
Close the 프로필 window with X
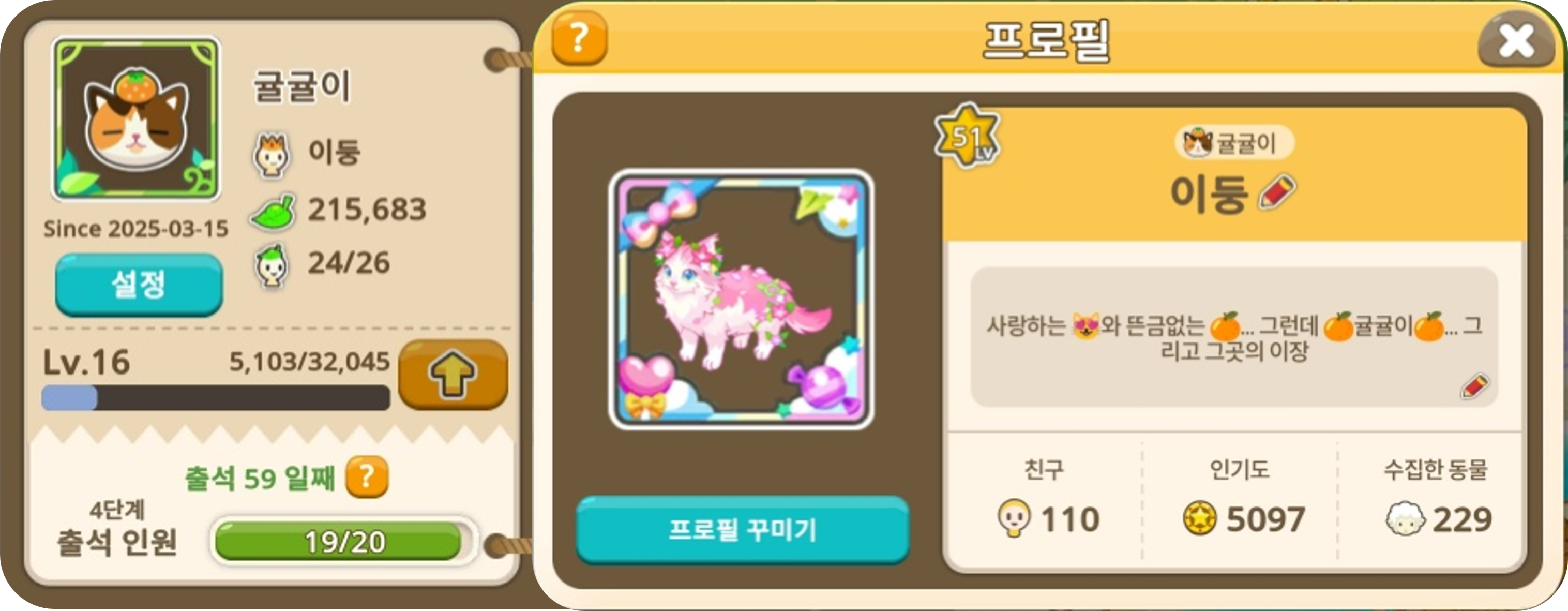pos(1516,40)
